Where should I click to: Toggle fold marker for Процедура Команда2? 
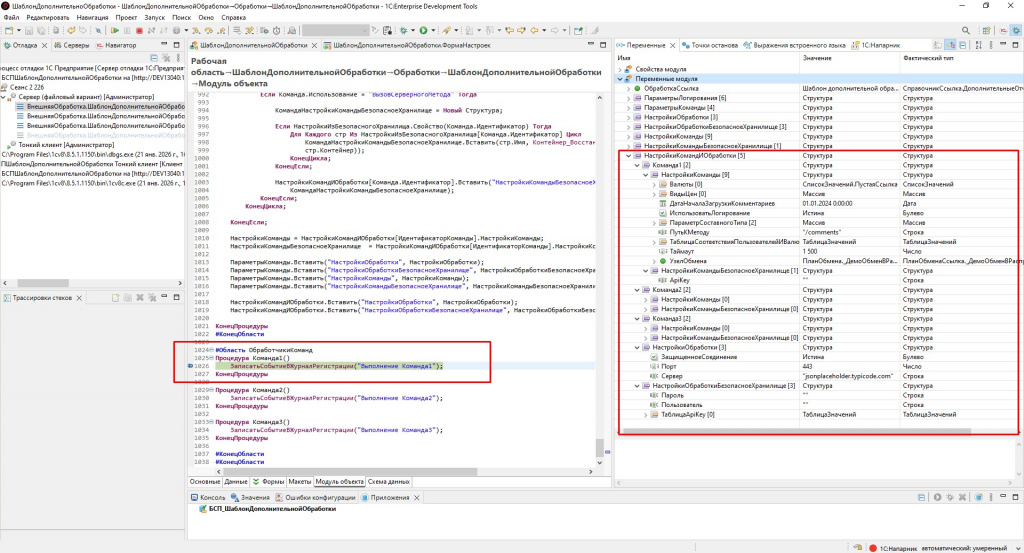pos(211,390)
